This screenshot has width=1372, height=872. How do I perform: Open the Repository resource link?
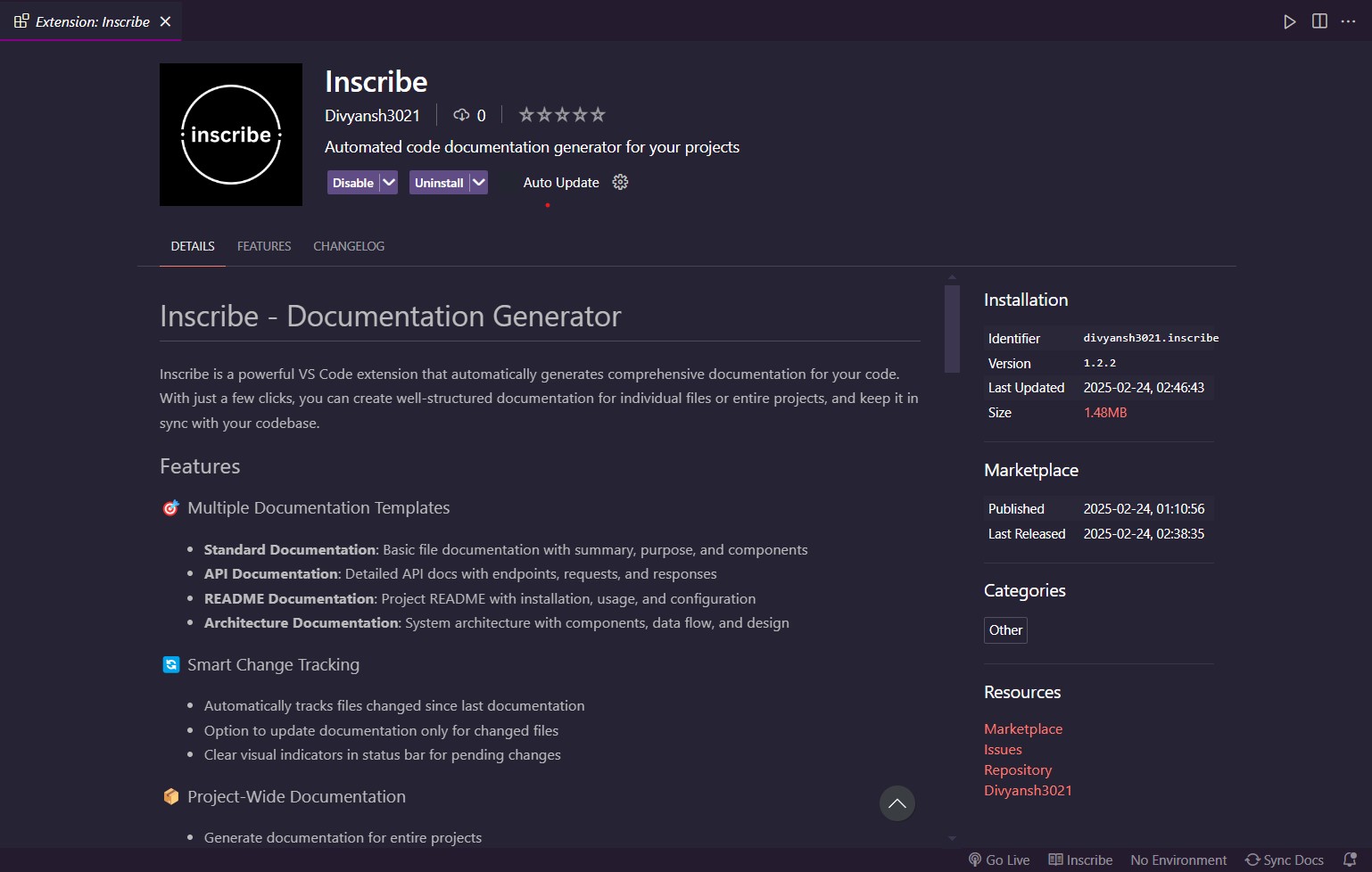1018,769
